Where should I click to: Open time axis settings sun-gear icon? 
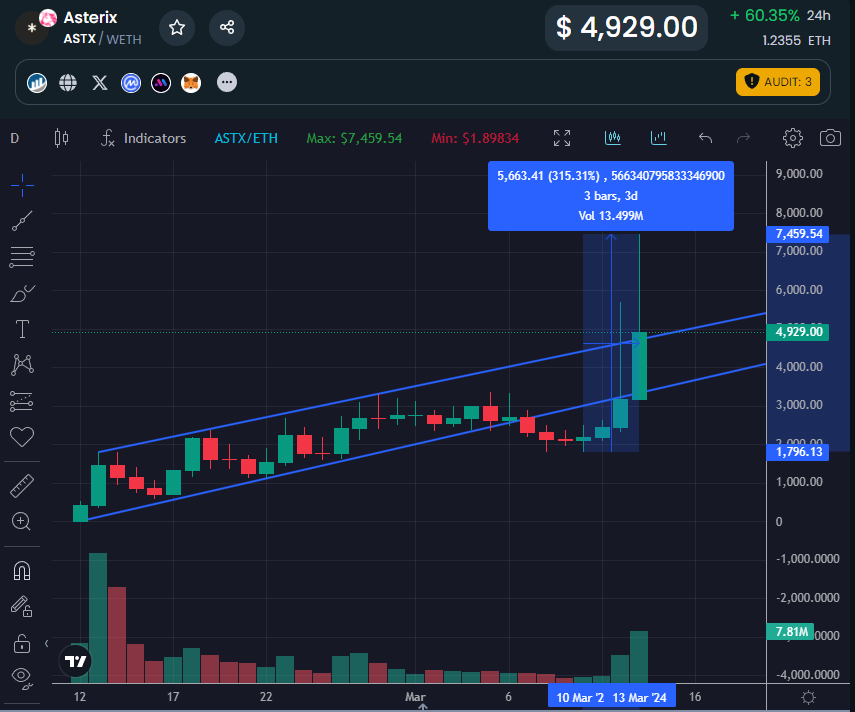point(808,697)
